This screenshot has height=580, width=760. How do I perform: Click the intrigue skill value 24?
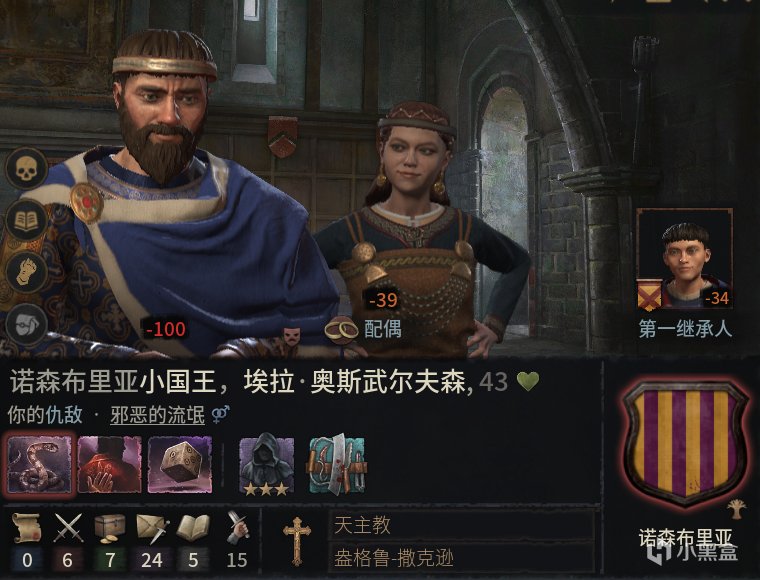pos(152,560)
